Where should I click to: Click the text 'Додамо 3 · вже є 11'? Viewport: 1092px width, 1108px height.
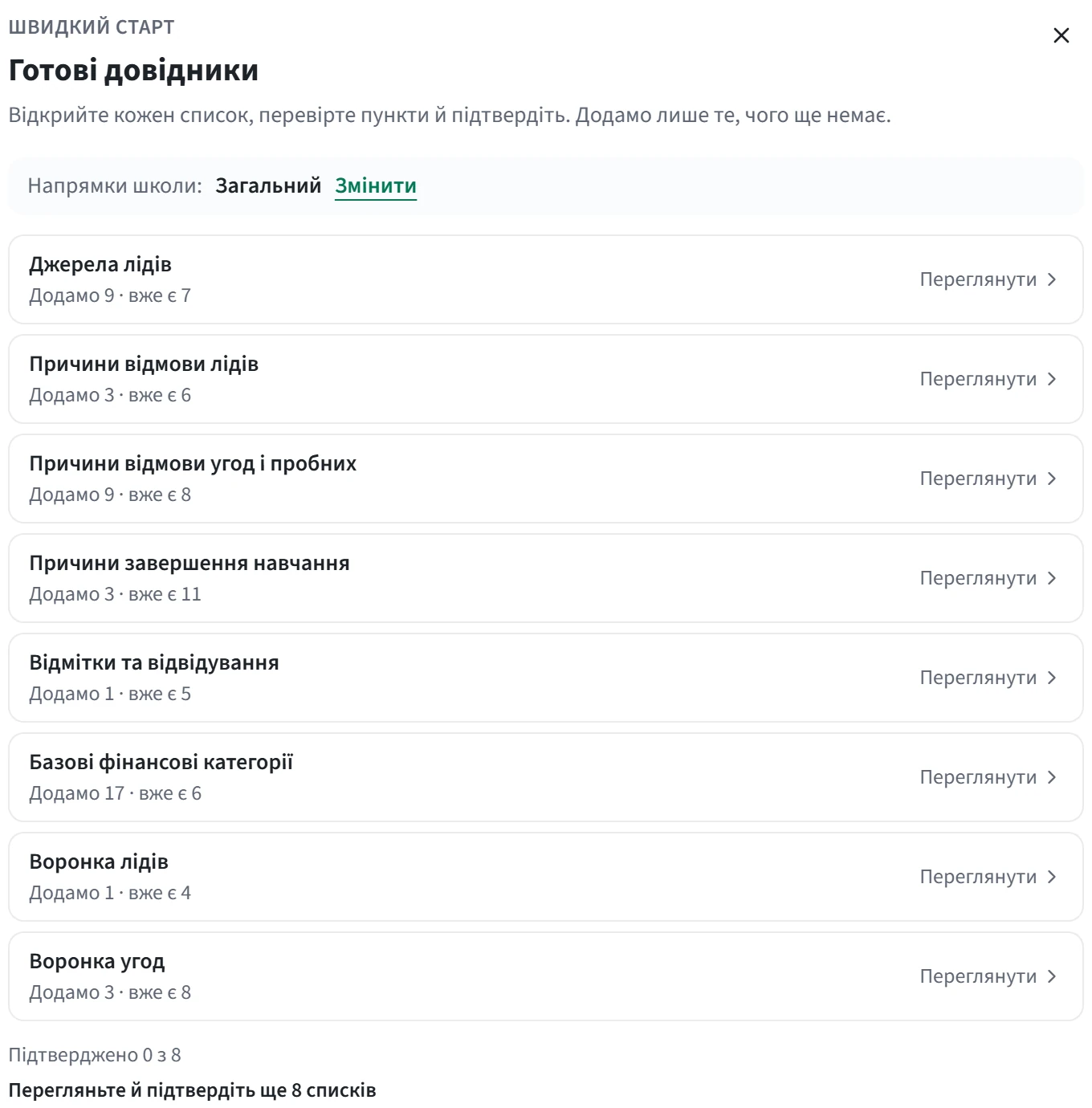coord(115,594)
